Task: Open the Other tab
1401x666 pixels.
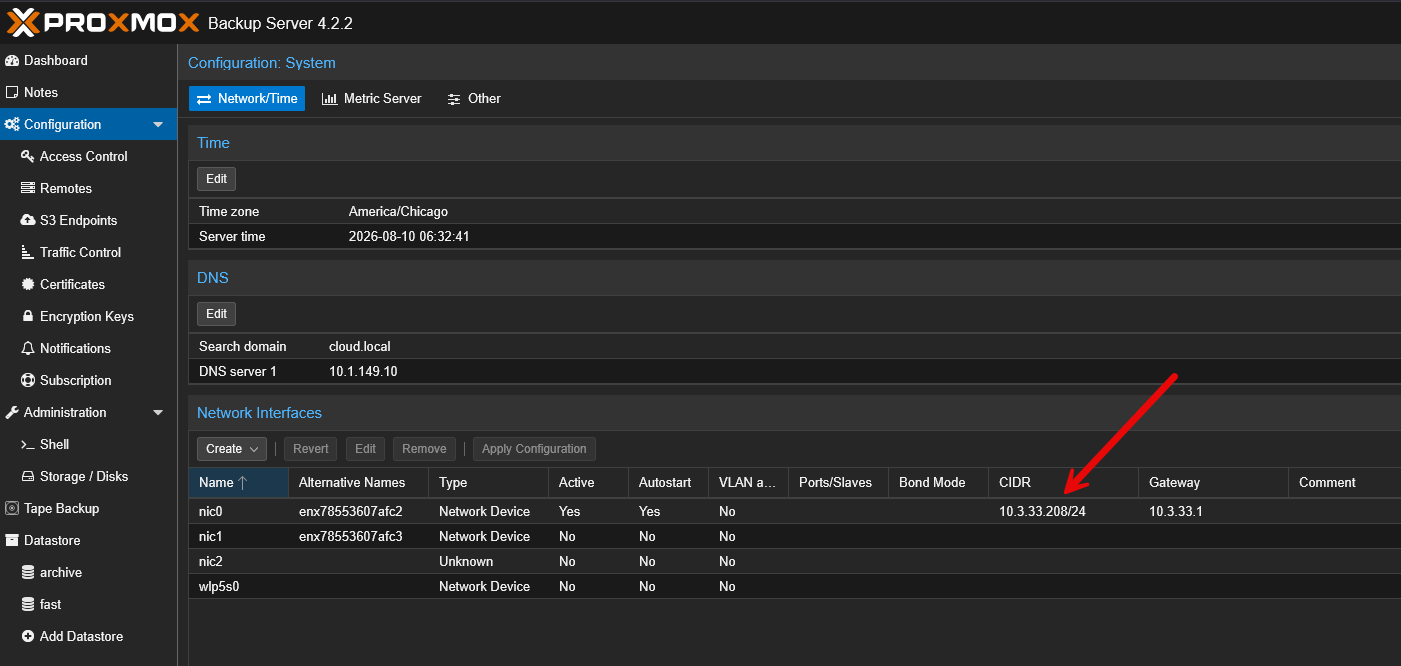Action: 474,99
